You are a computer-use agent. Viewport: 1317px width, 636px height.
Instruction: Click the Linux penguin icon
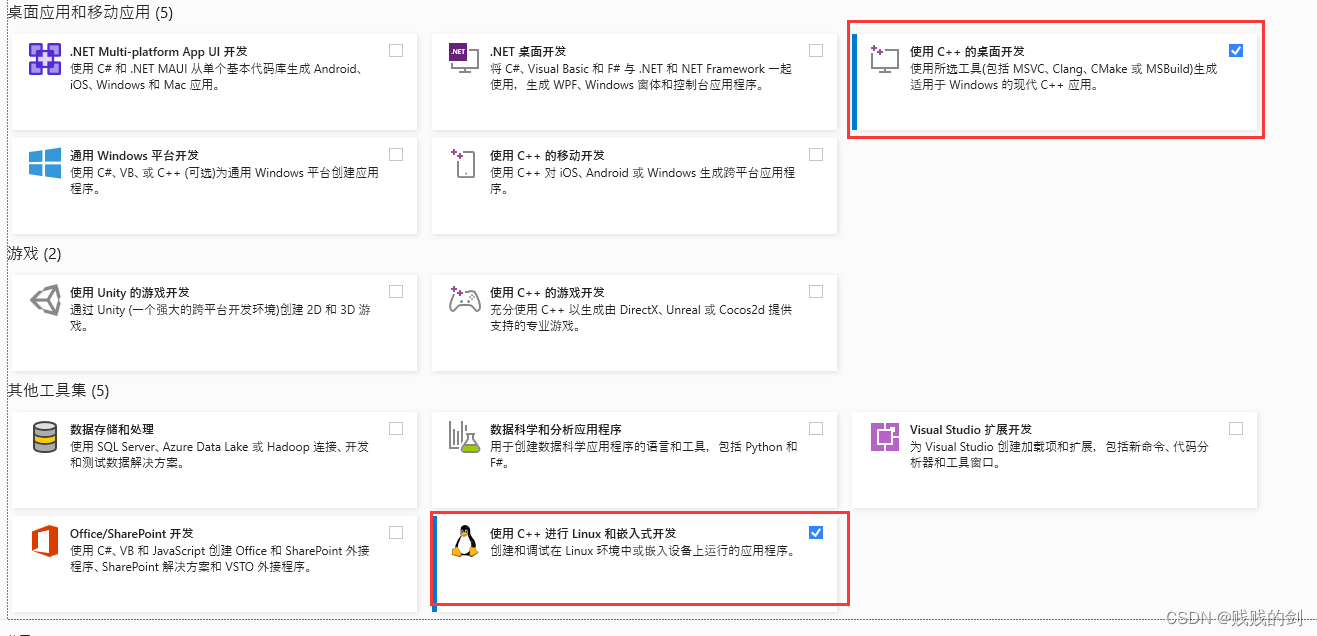point(464,541)
